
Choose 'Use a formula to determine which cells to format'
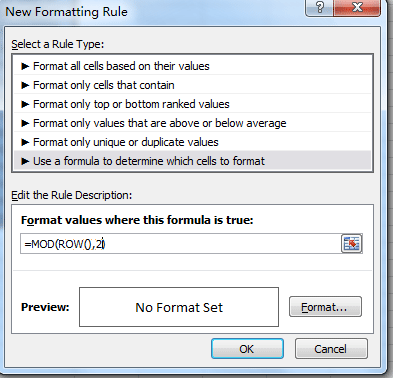[x=192, y=161]
